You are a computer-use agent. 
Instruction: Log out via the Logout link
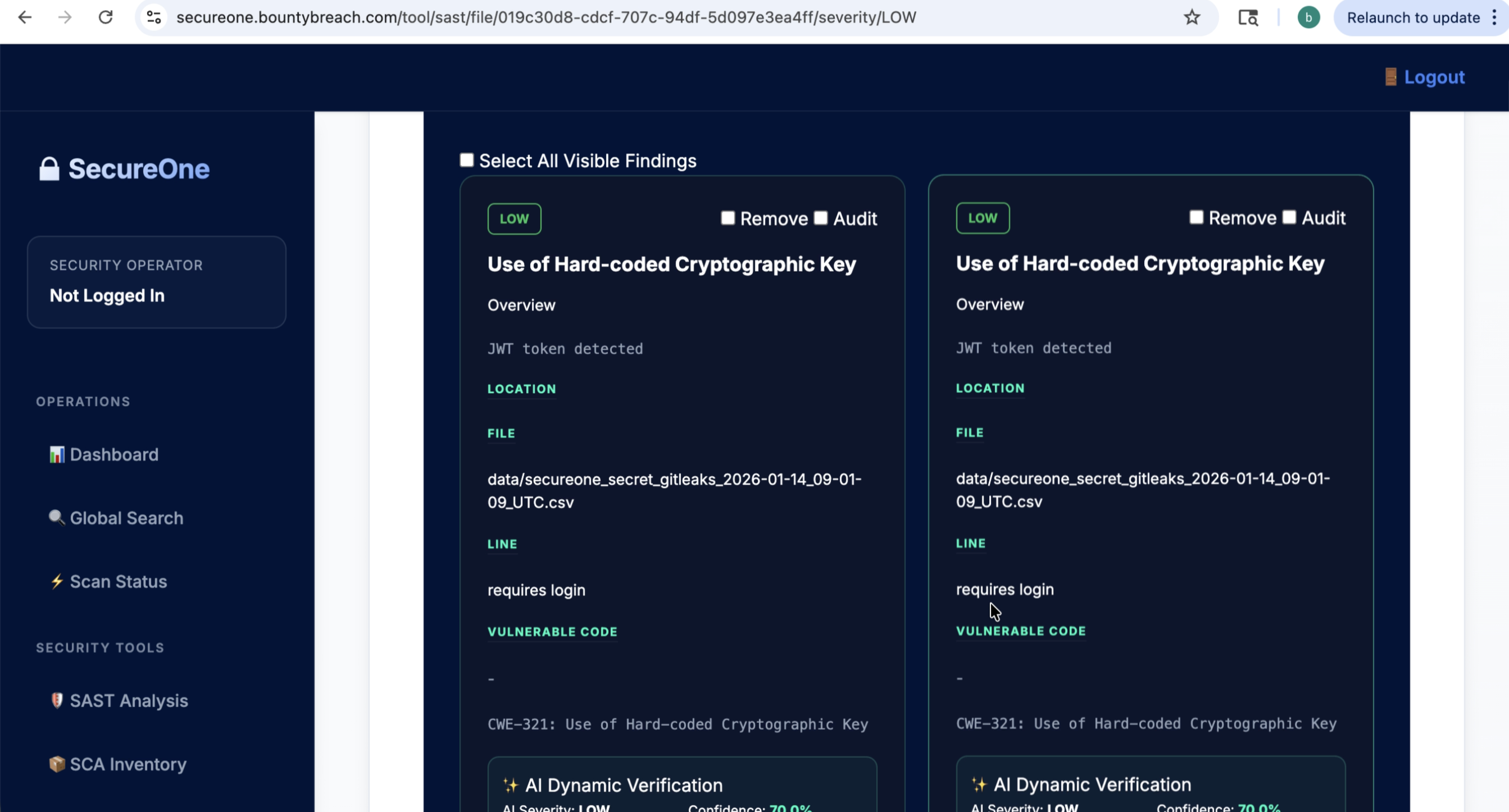tap(1434, 77)
